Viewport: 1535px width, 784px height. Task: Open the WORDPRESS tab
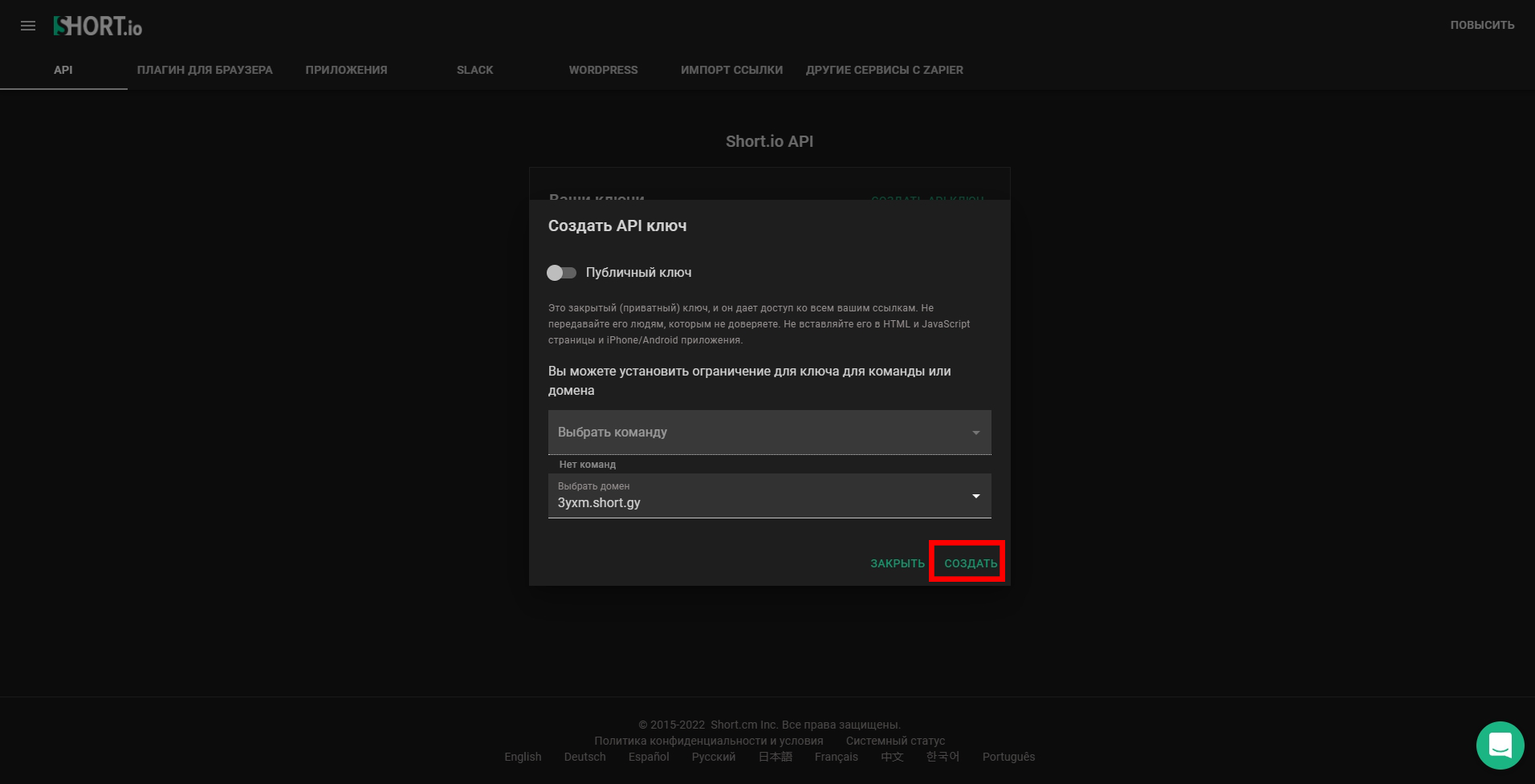pos(603,70)
